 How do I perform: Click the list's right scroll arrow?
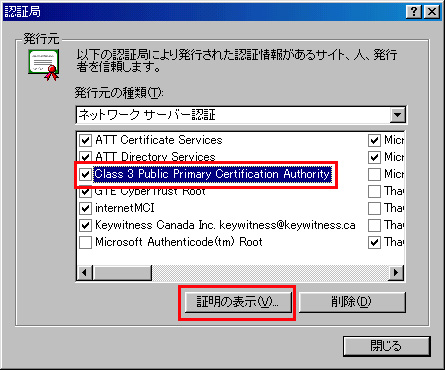click(396, 273)
